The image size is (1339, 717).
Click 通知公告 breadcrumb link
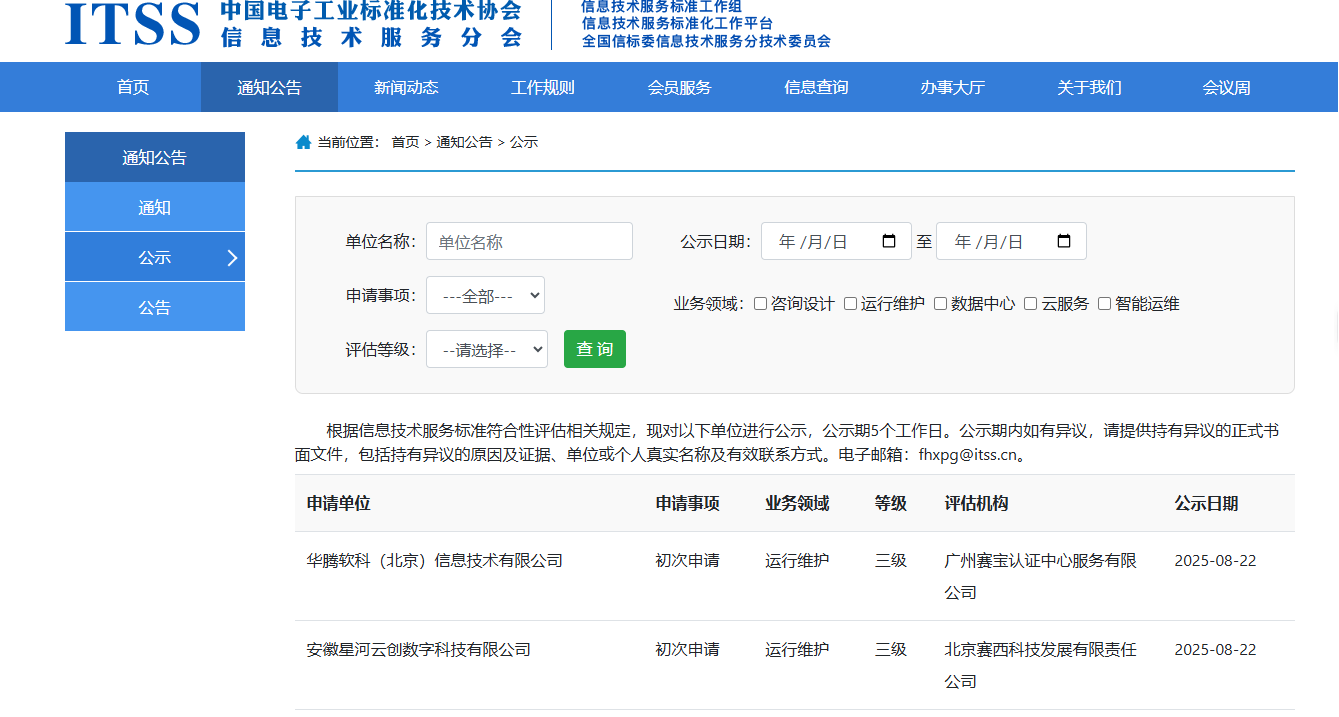pos(464,142)
